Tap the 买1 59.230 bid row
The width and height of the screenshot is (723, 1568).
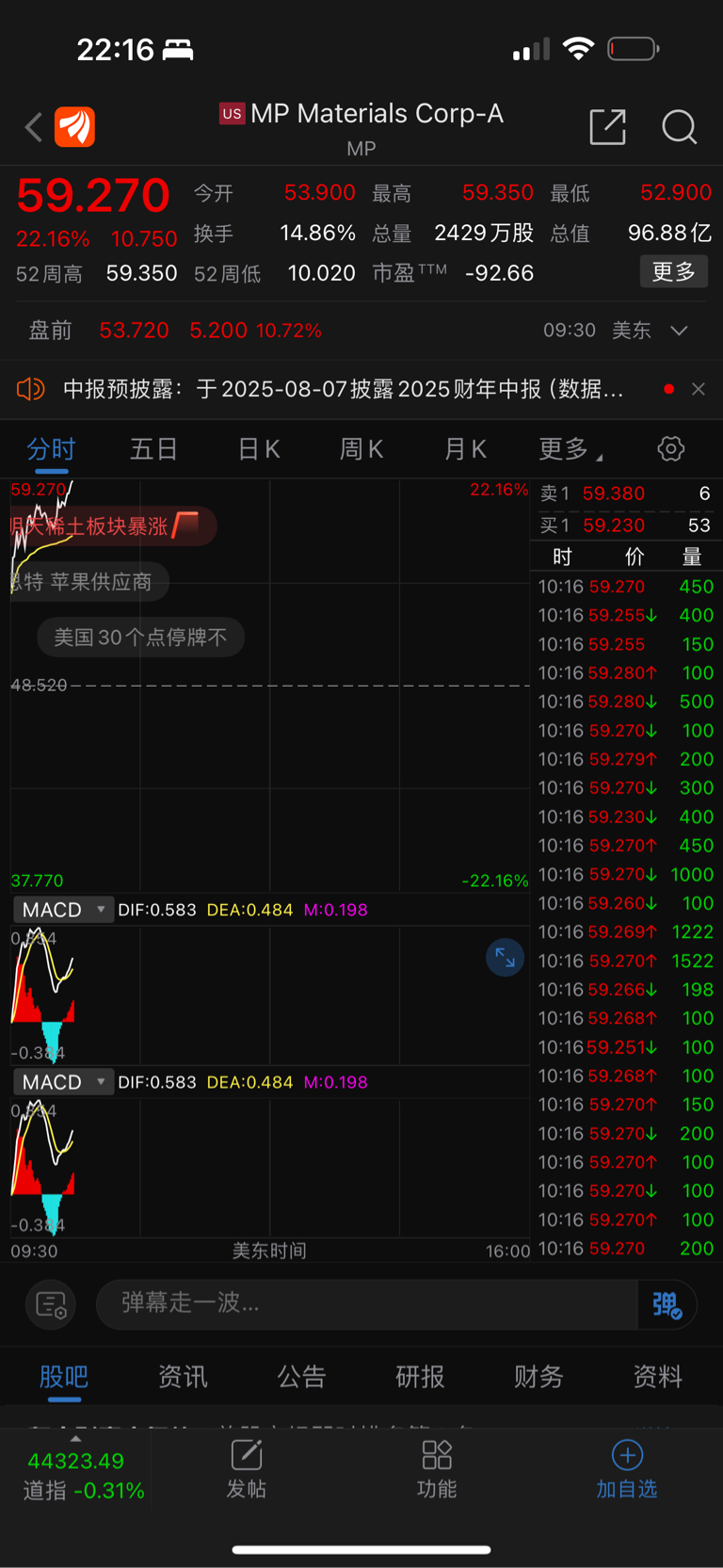625,525
